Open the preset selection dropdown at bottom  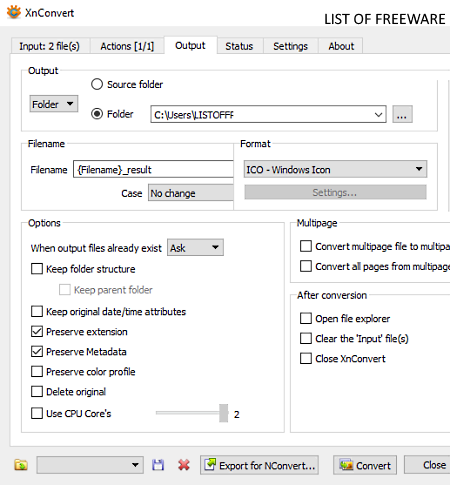90,465
